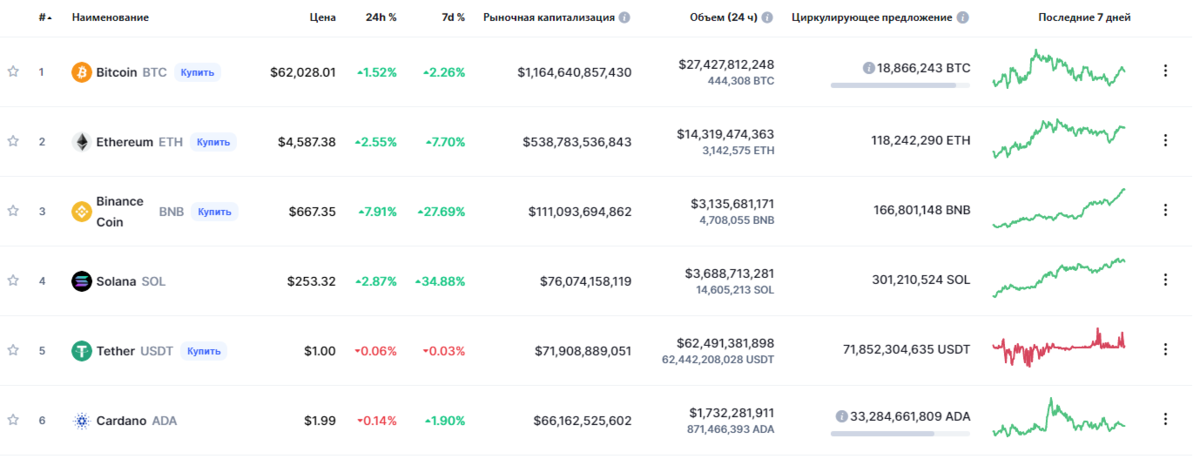Click Cardano circulating supply progress bar
This screenshot has width=1200, height=459.
(x=900, y=433)
